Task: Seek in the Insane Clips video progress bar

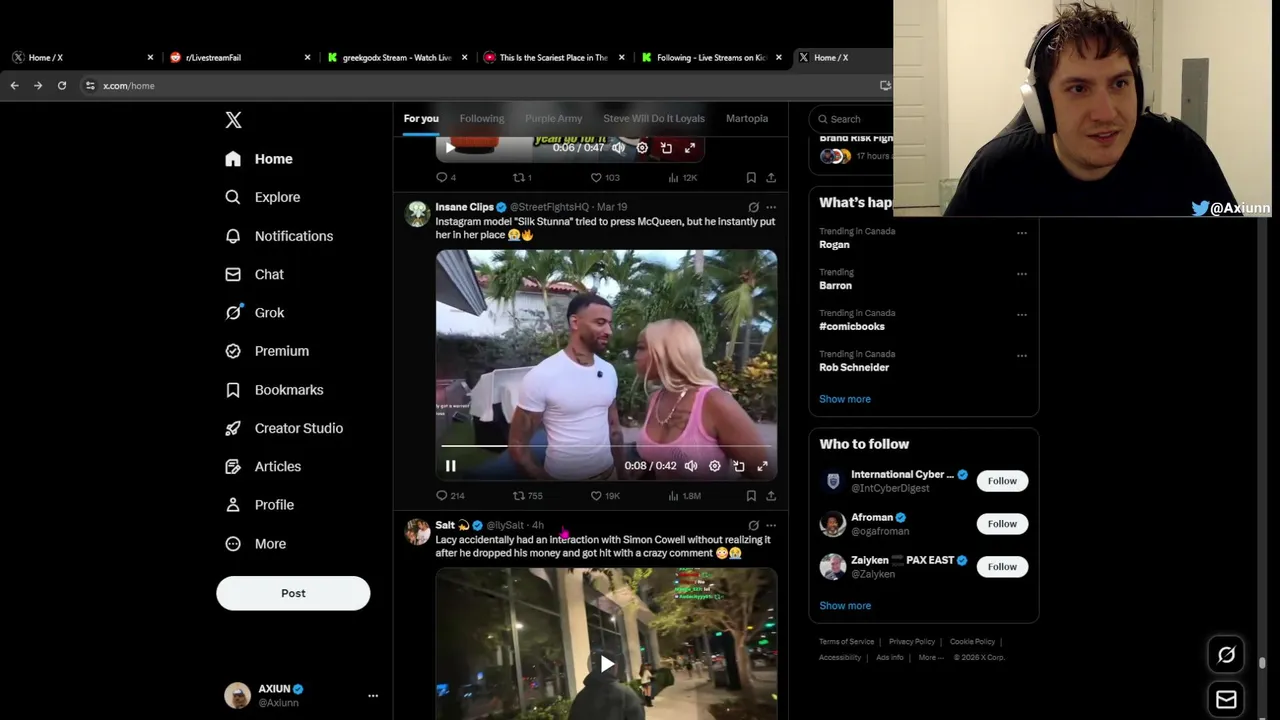Action: [606, 446]
